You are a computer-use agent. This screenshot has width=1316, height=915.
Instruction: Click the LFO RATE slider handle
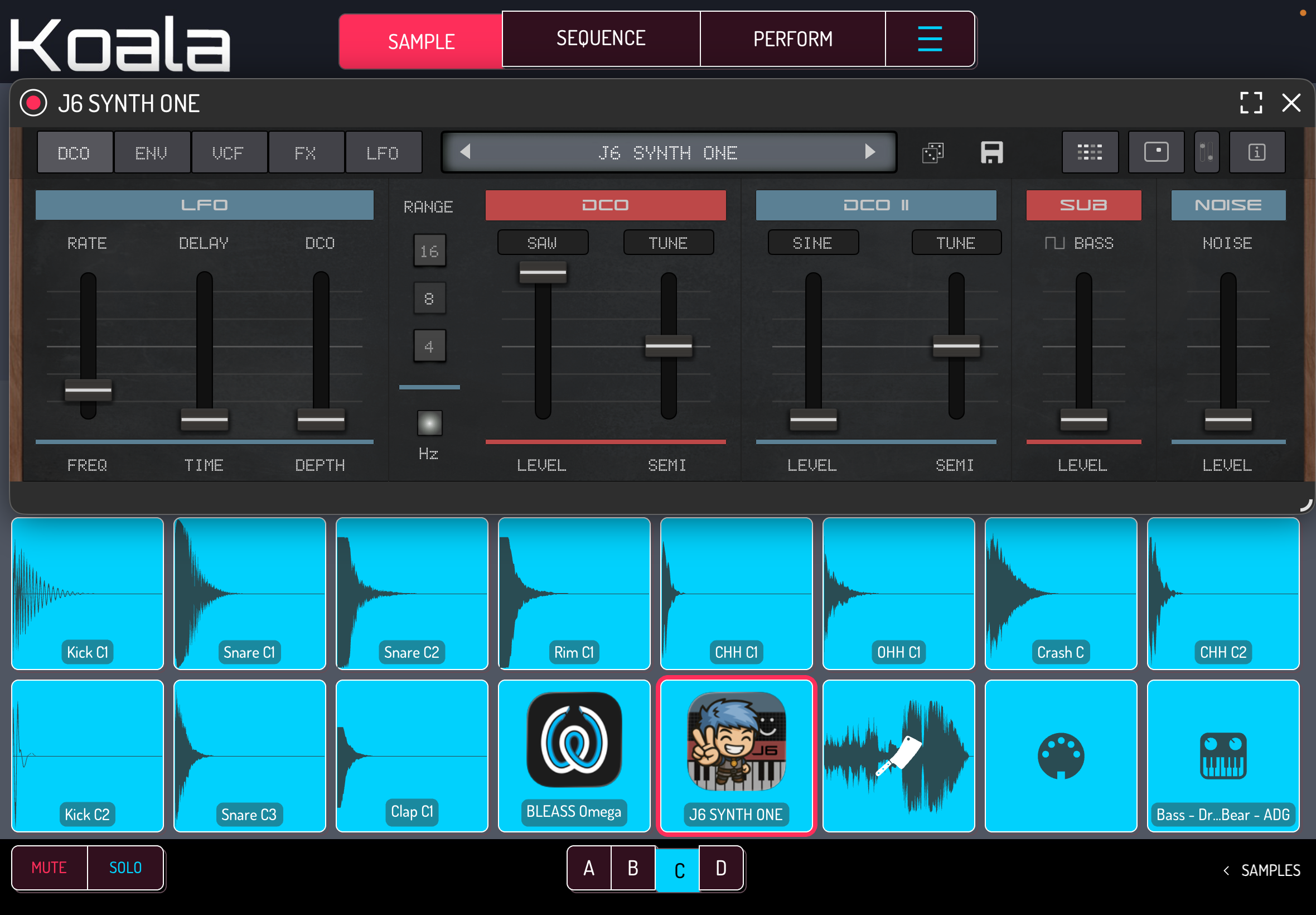[x=88, y=391]
